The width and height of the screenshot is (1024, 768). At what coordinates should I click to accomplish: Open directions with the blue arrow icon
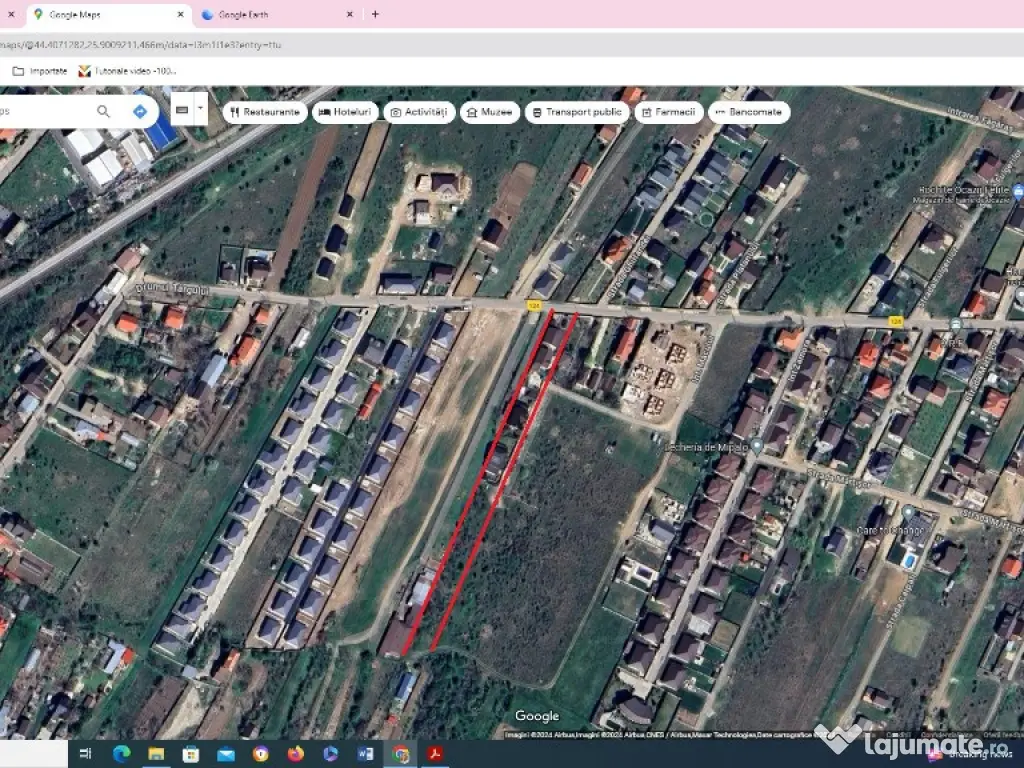[140, 111]
